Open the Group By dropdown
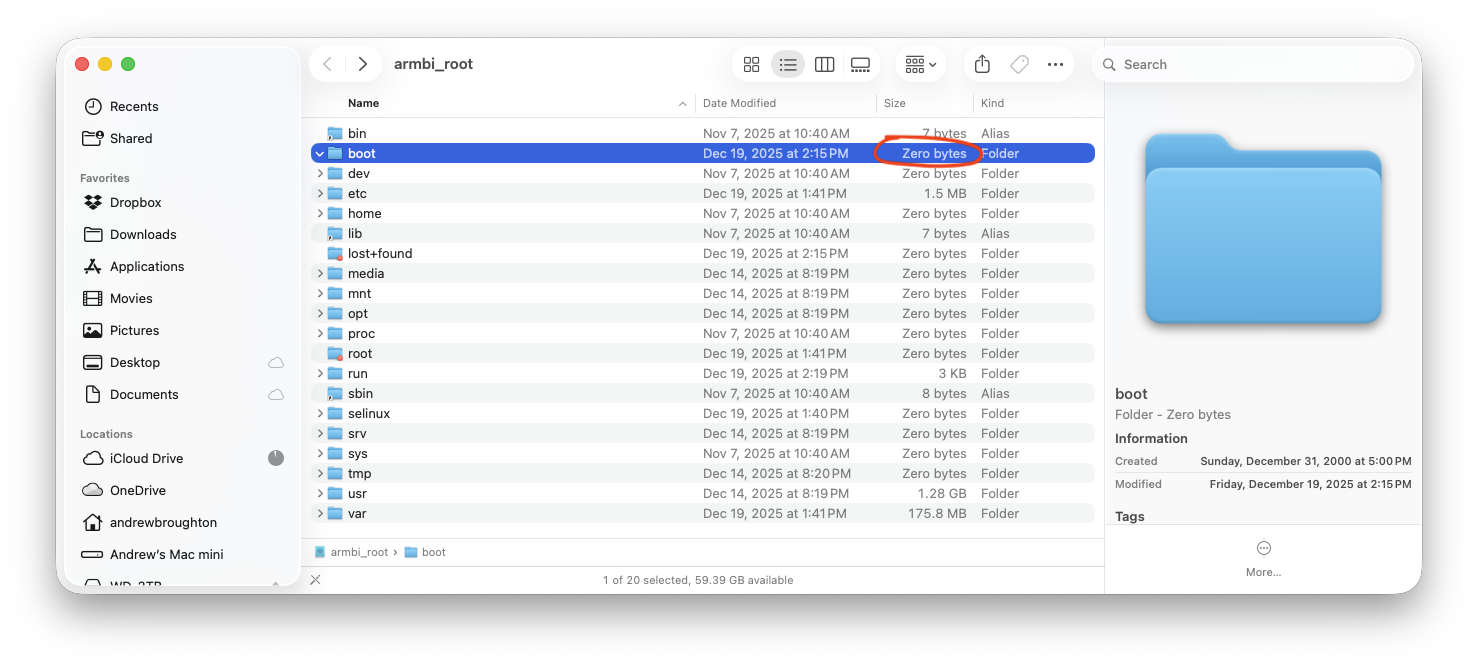 pyautogui.click(x=920, y=65)
